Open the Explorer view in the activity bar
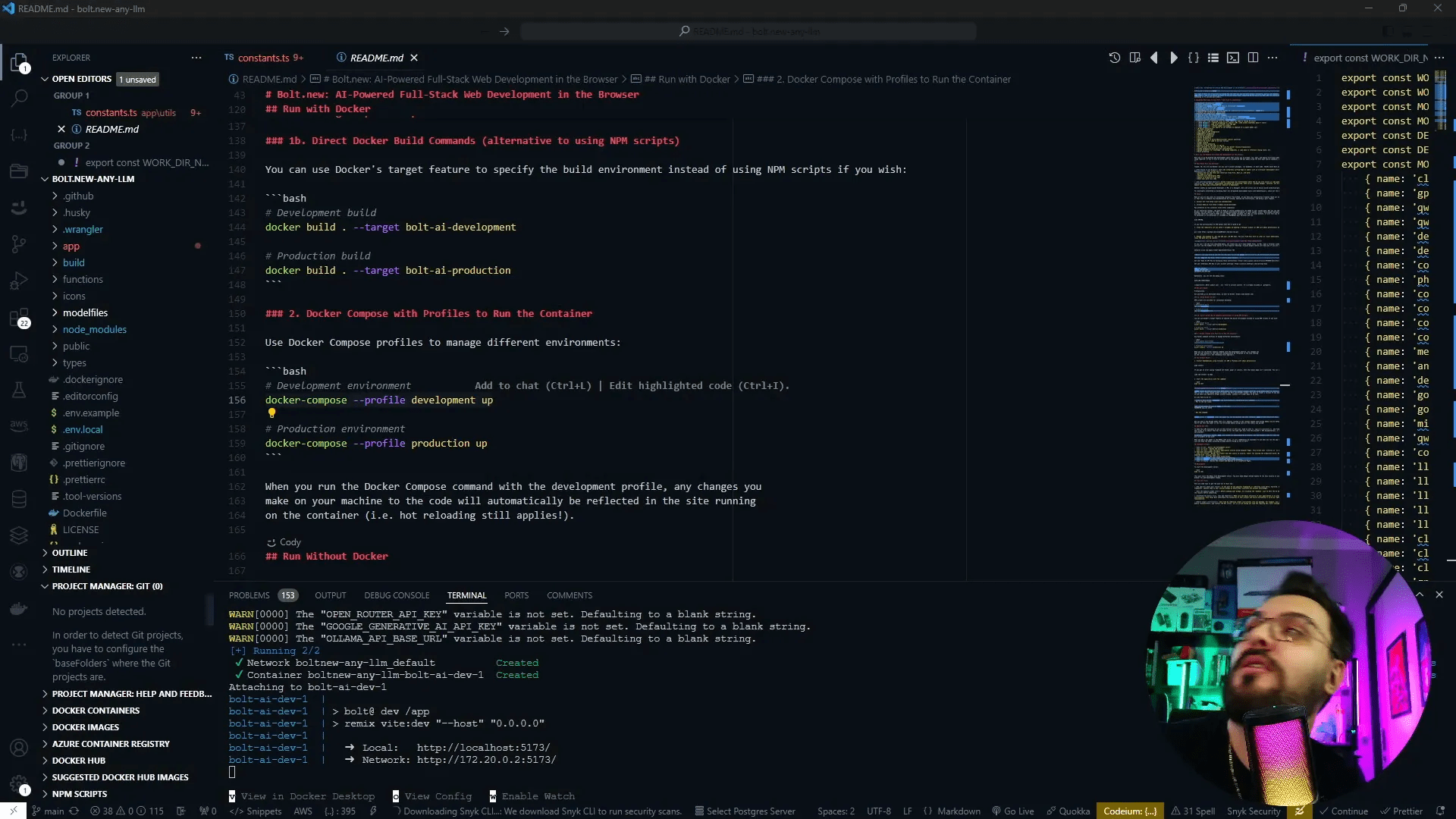Screen dimensions: 1456x819 tap(20, 61)
